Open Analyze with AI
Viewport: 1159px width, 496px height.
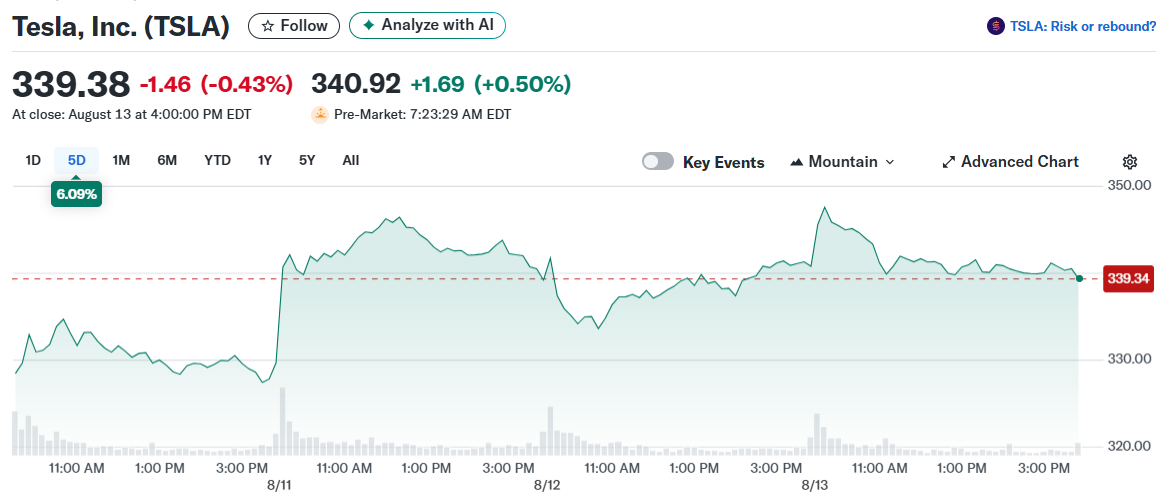[427, 25]
